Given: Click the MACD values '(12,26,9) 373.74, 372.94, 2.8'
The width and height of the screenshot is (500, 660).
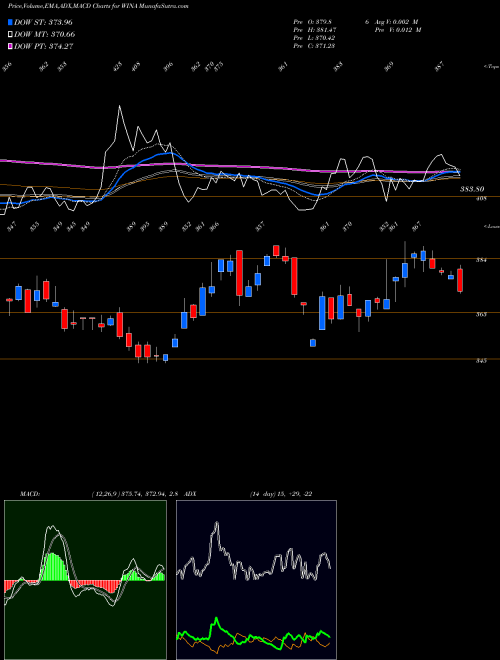Looking at the screenshot, I should [x=136, y=494].
